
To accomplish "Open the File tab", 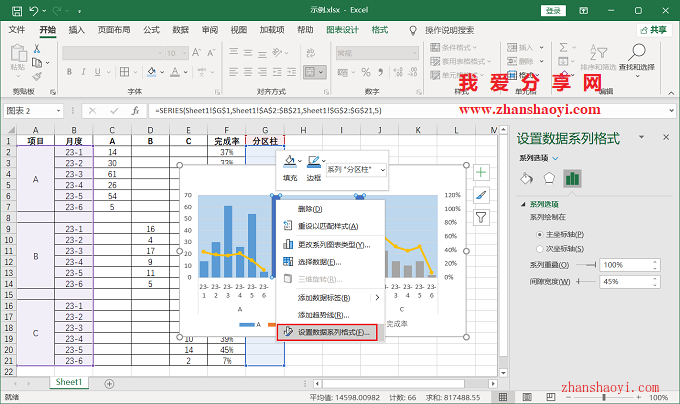I will tap(17, 30).
